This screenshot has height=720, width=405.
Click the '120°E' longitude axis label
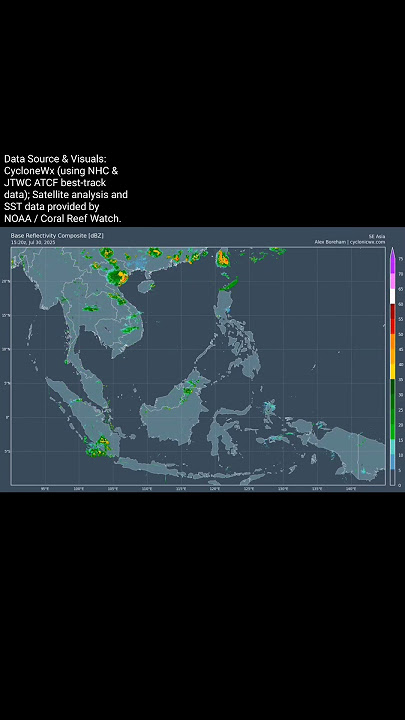(x=215, y=489)
